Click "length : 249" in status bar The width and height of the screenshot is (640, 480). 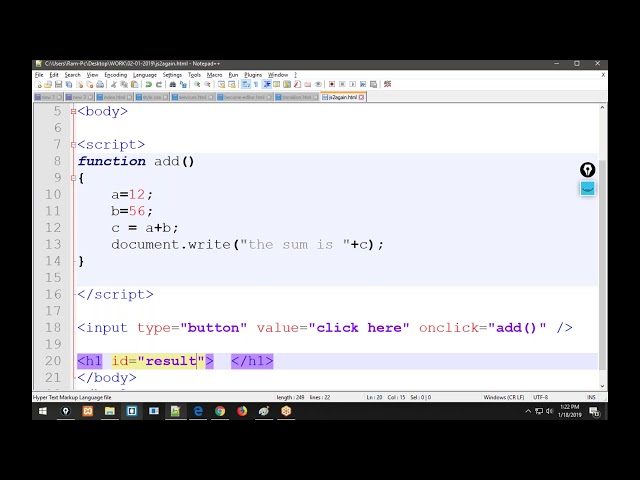point(290,397)
